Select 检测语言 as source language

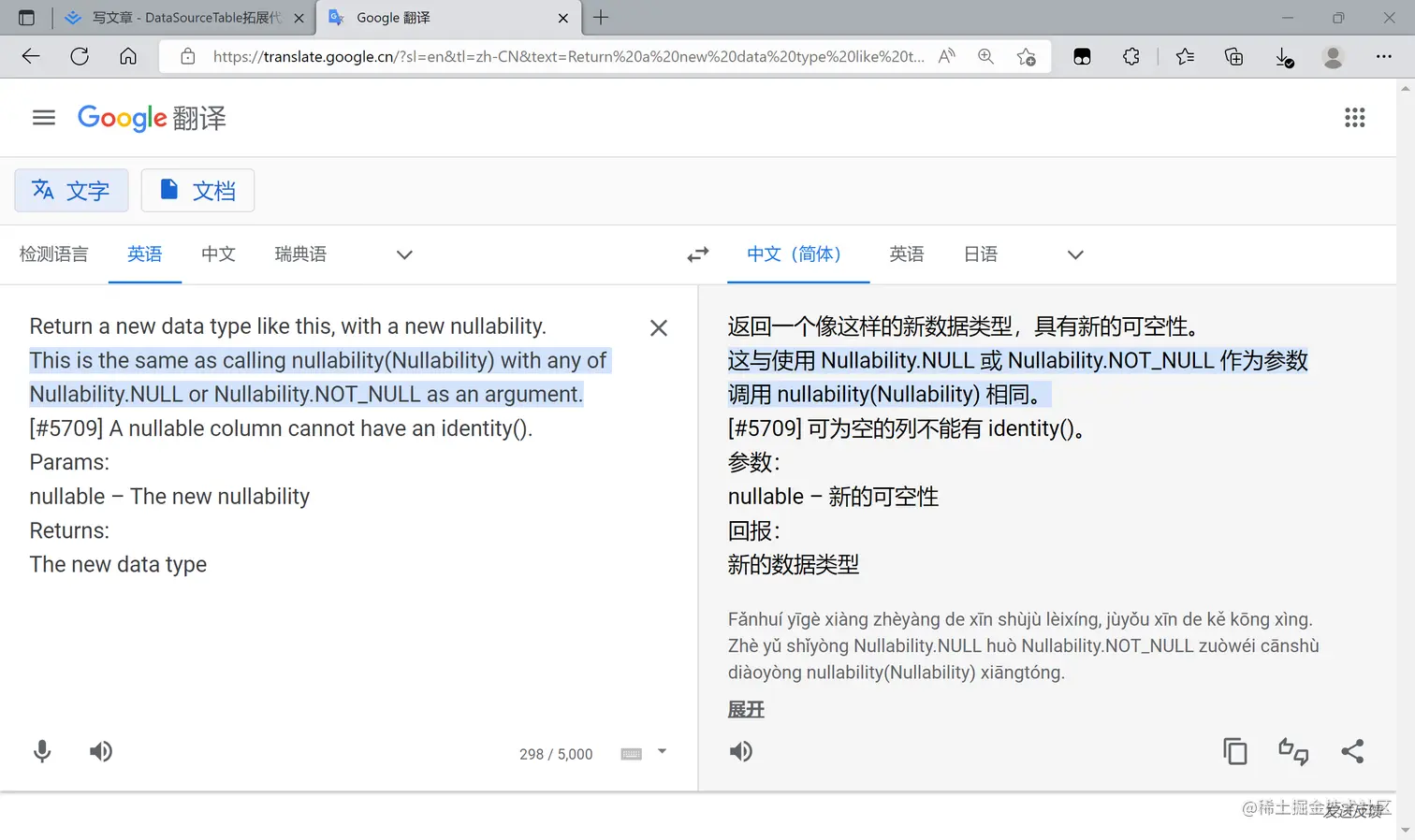click(54, 254)
